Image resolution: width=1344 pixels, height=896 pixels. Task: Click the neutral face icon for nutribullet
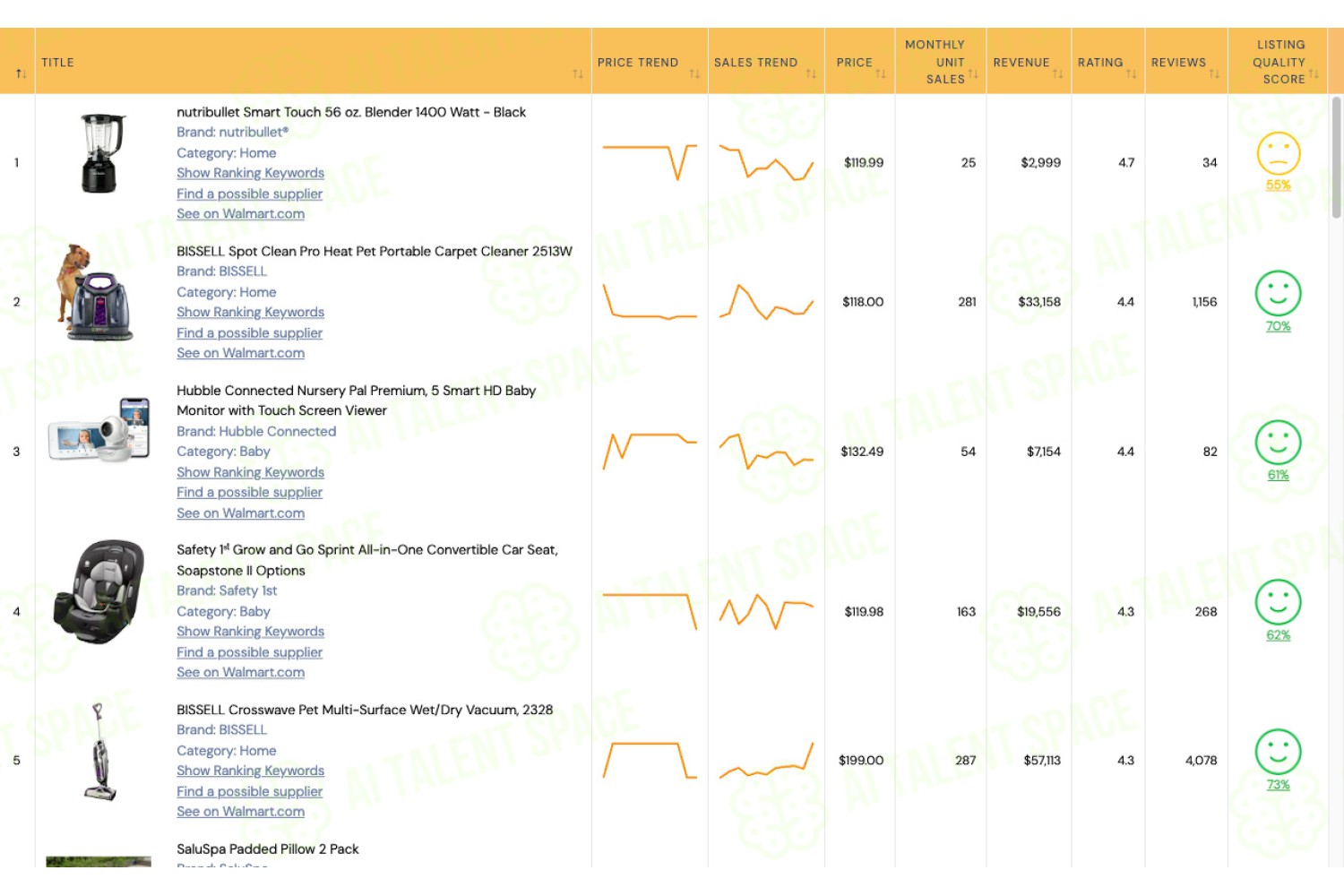coord(1279,153)
